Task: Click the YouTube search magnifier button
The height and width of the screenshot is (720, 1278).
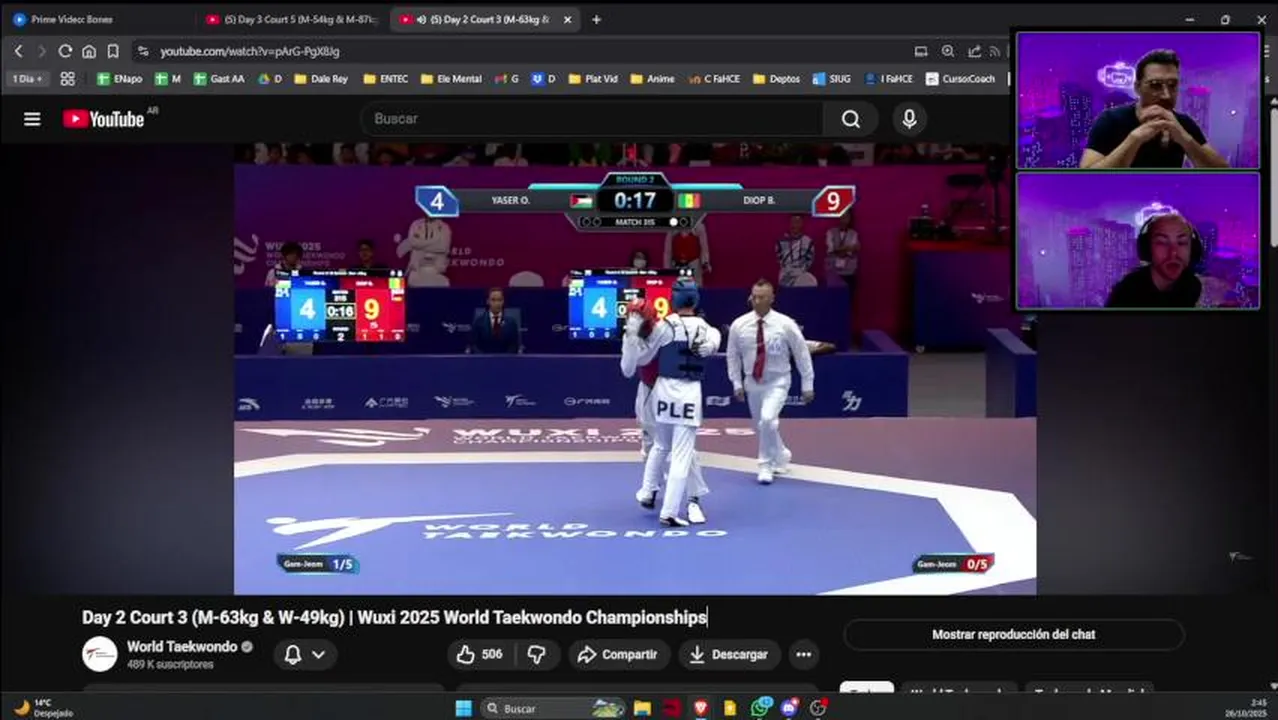Action: (x=851, y=119)
